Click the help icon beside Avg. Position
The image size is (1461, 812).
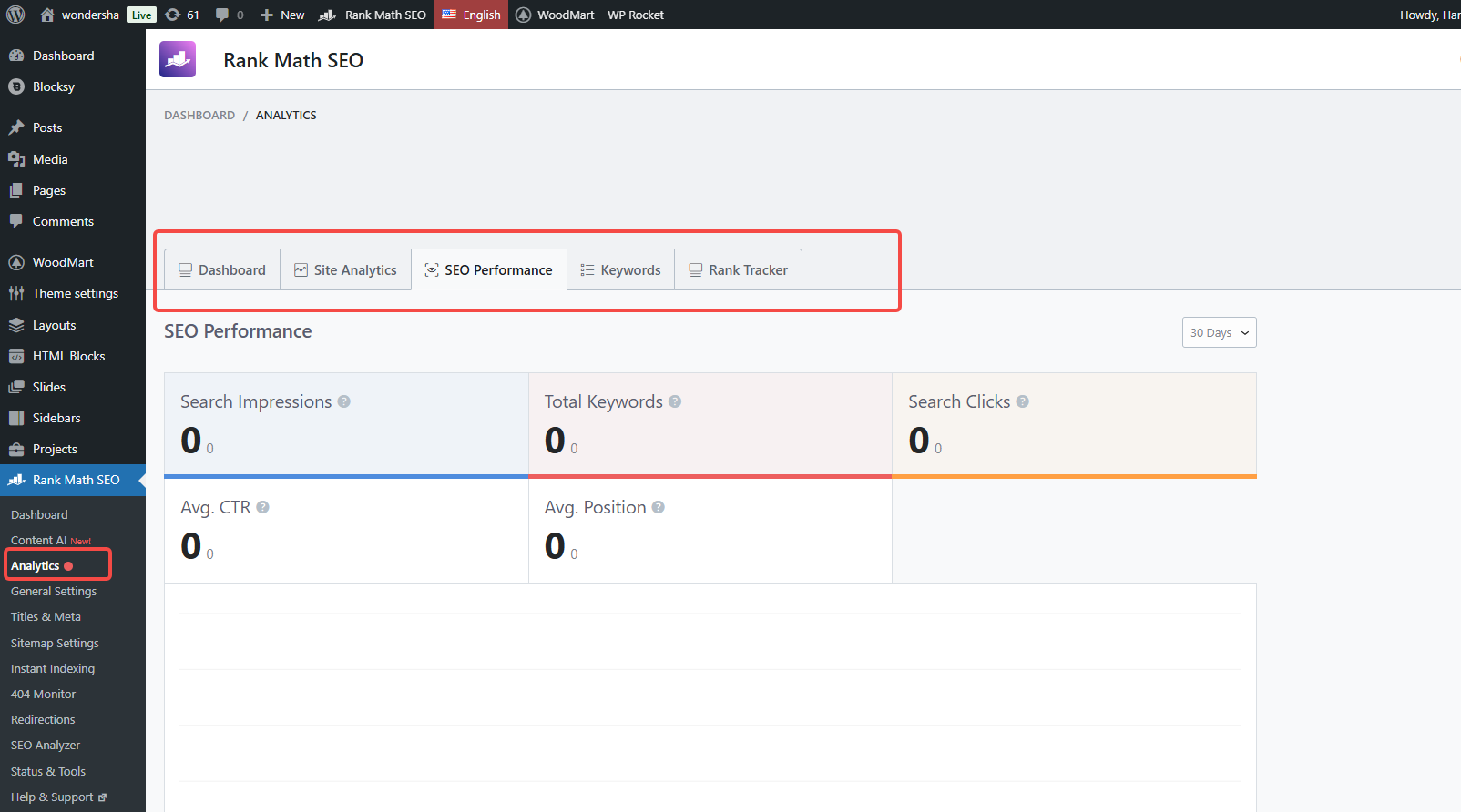coord(659,507)
